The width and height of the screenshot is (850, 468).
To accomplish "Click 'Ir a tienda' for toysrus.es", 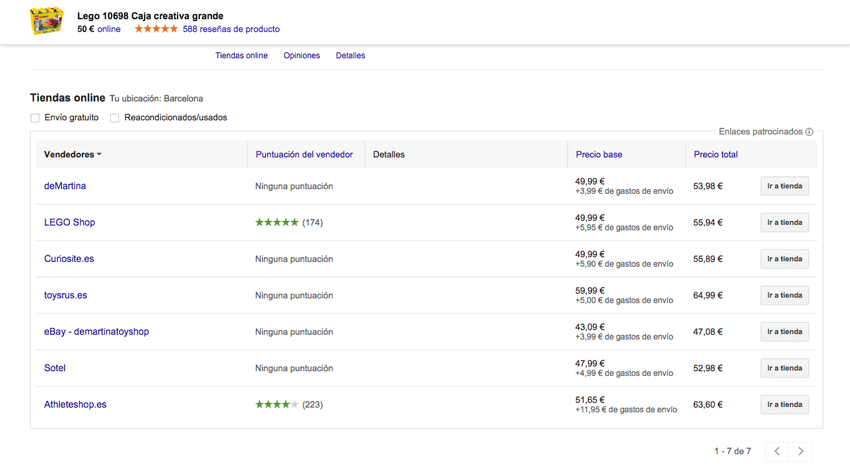I will [x=784, y=295].
